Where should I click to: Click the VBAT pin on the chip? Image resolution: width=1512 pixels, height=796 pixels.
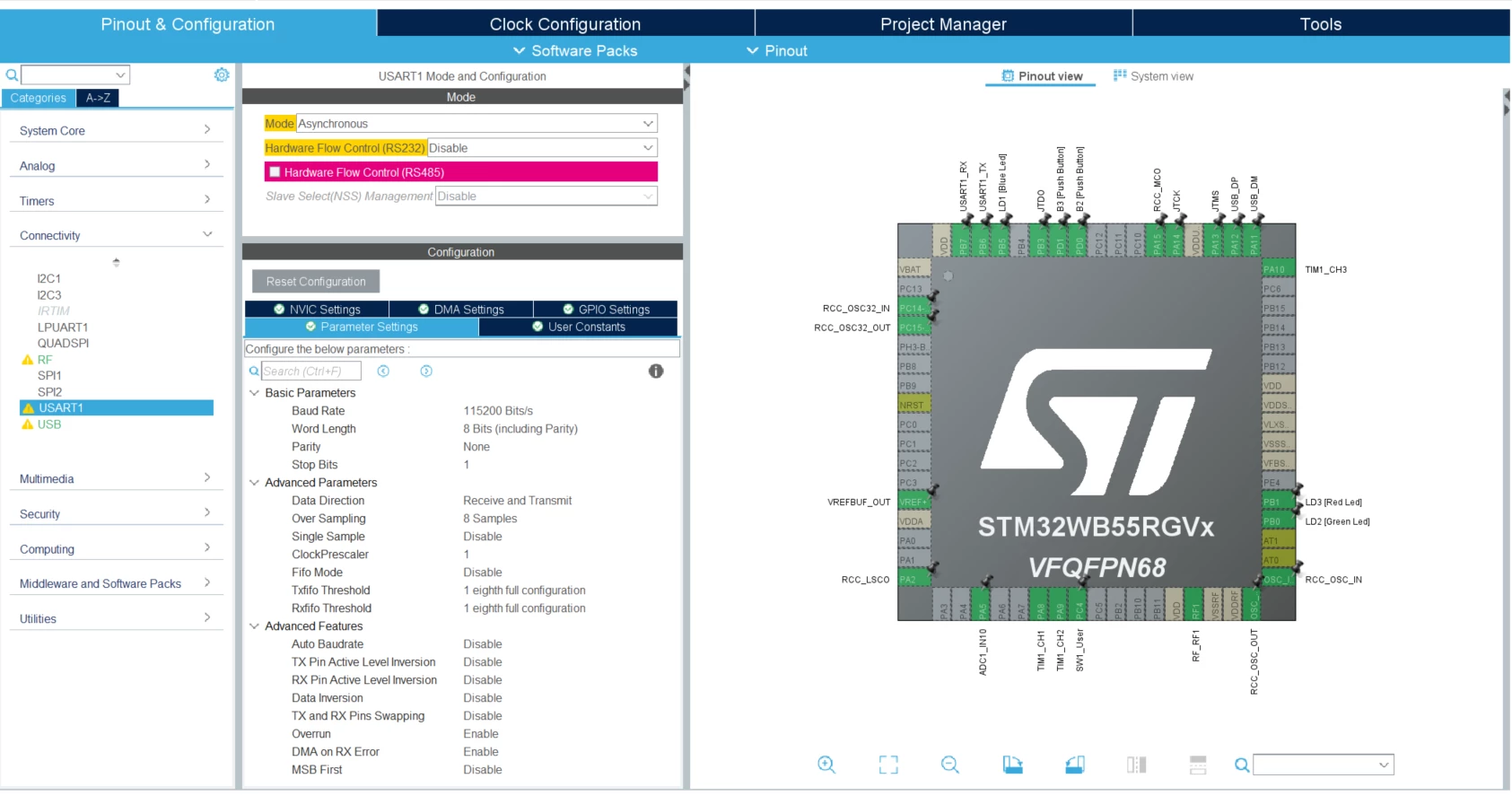pyautogui.click(x=914, y=269)
